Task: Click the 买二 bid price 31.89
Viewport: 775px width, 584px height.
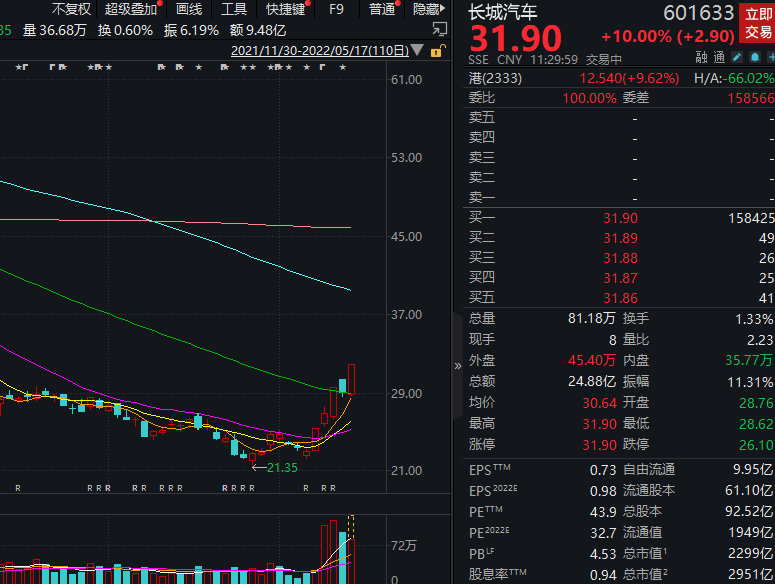Action: (620, 238)
